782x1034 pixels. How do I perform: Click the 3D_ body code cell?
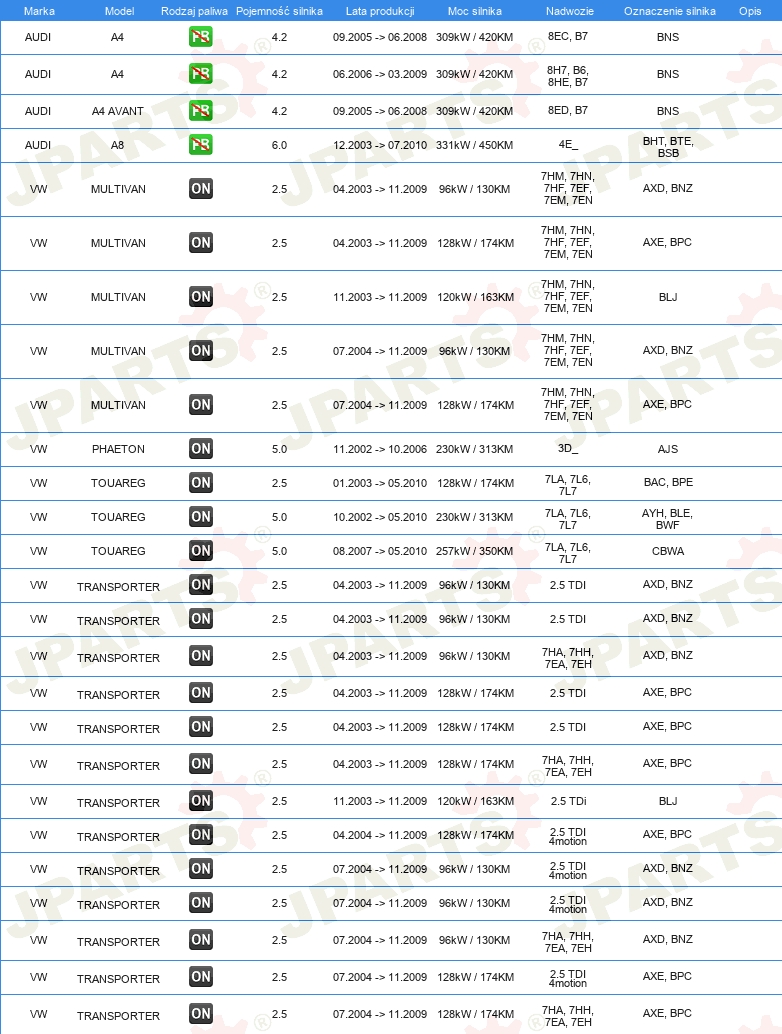(x=568, y=448)
